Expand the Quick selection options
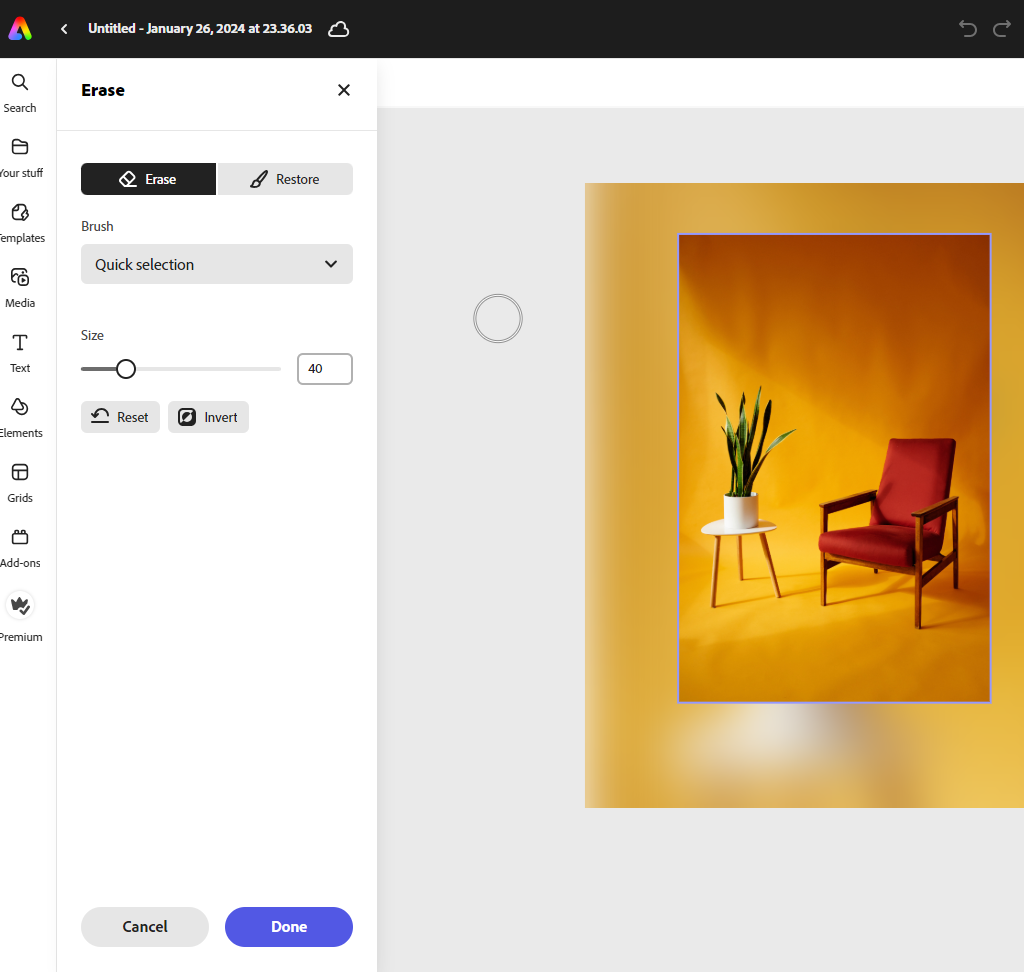Screen dimensions: 1024x972 click(330, 264)
